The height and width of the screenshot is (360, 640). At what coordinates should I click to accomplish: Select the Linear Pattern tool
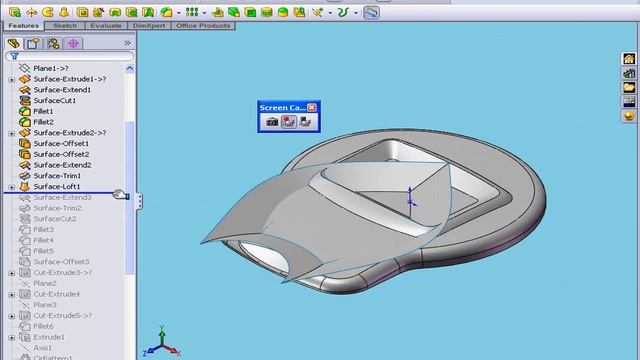[192, 12]
